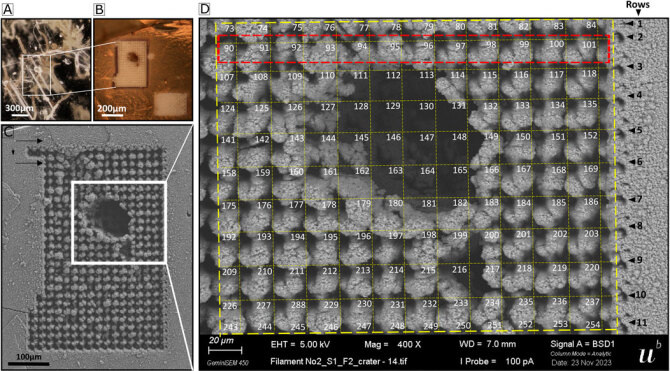Click the Rows label number 8
Image resolution: width=670 pixels, height=371 pixels.
(x=639, y=225)
